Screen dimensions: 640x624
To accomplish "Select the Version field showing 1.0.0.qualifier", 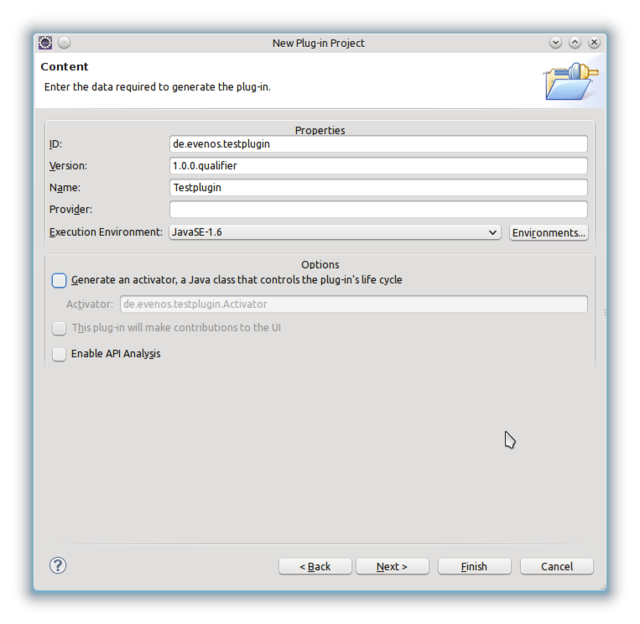I will click(378, 166).
